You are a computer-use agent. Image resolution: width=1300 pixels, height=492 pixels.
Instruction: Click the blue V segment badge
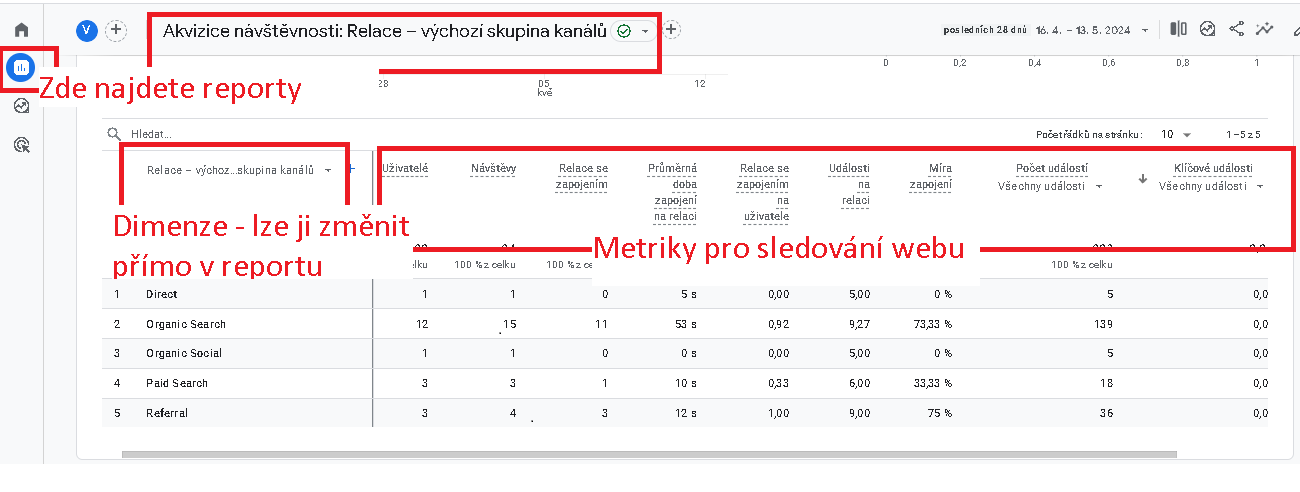coord(87,30)
